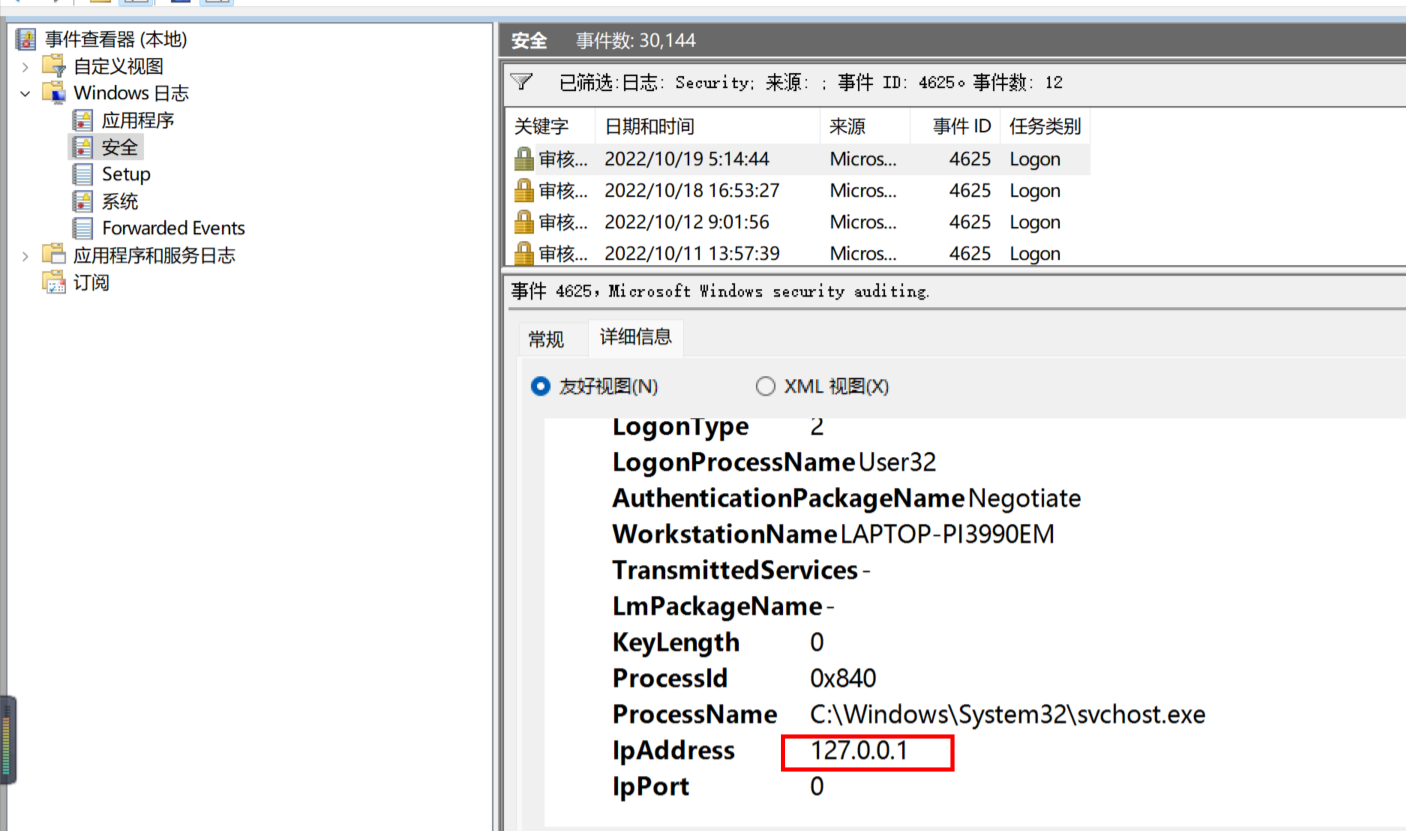Click the 应用程序 log icon
The height and width of the screenshot is (831, 1406).
tap(83, 120)
